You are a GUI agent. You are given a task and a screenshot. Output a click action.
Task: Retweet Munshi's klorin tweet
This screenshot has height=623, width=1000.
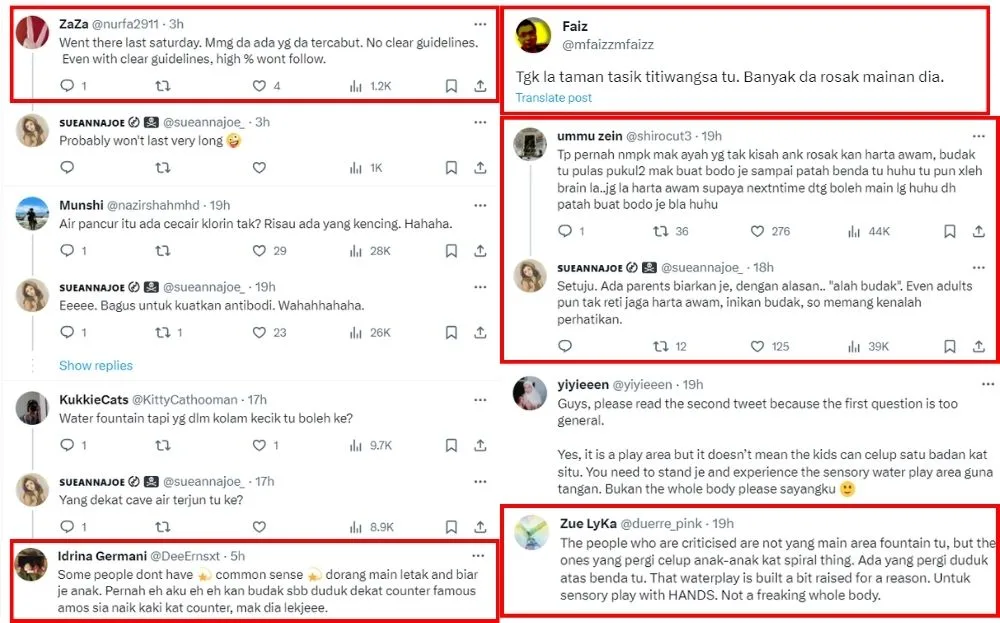coord(163,251)
